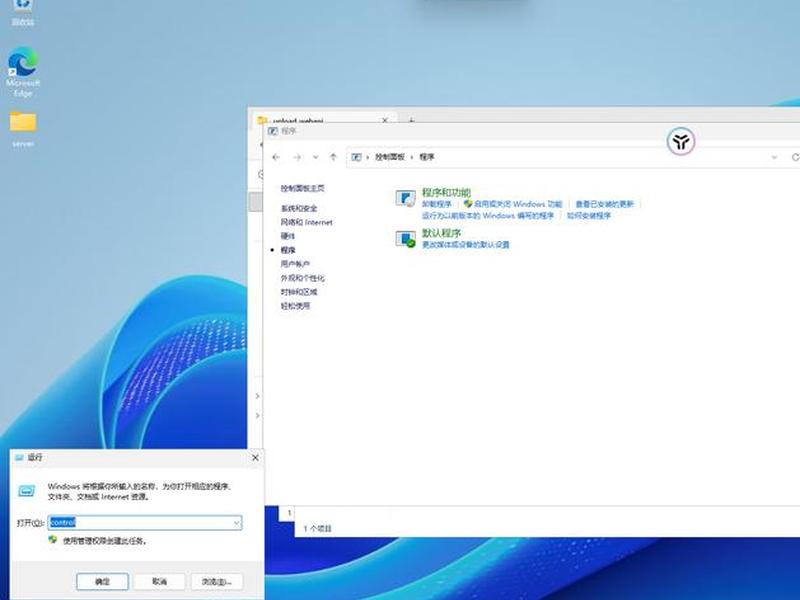The width and height of the screenshot is (800, 600).
Task: Click 取消 button in Run dialog
Action: pyautogui.click(x=160, y=581)
